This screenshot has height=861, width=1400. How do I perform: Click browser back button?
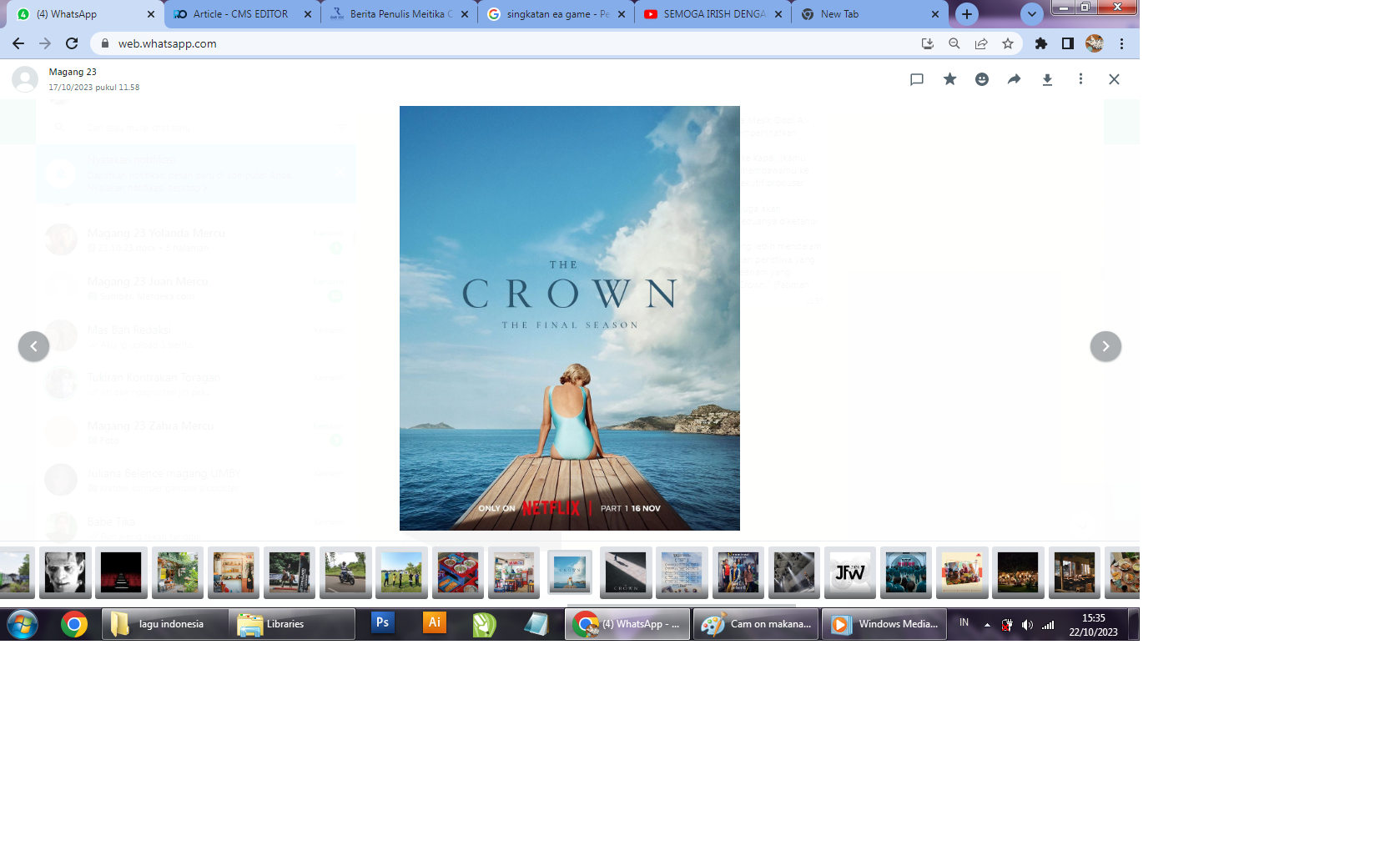(x=18, y=43)
